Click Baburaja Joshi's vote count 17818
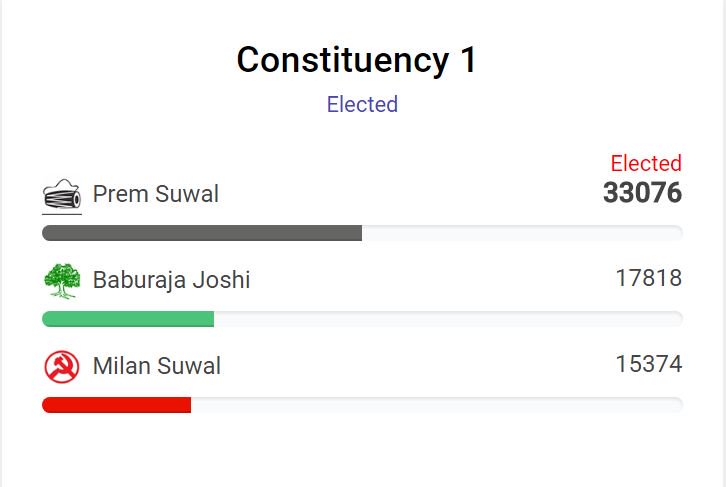Image resolution: width=726 pixels, height=487 pixels. tap(649, 278)
